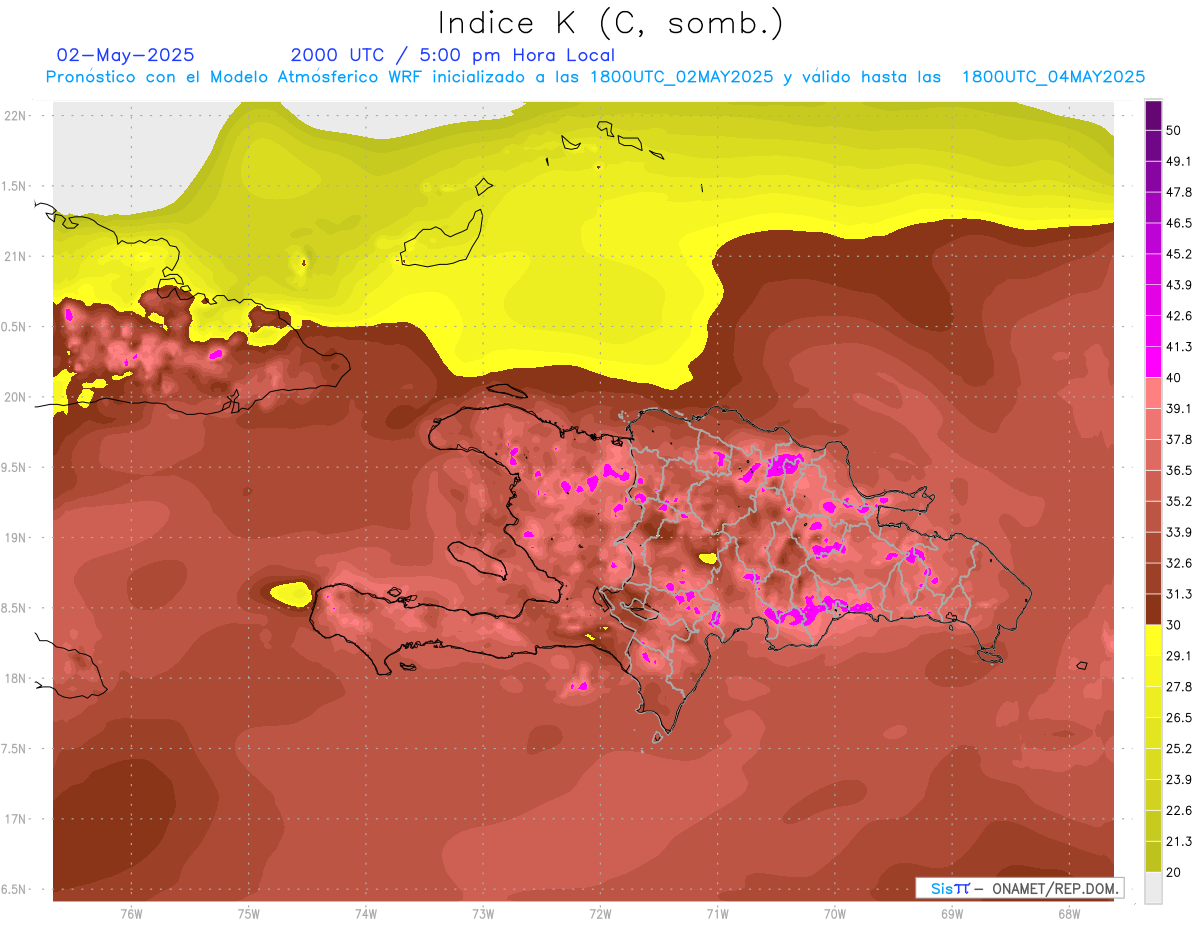This screenshot has height=927, width=1200.
Task: Click the '17N' latitude label
Action: pos(17,819)
